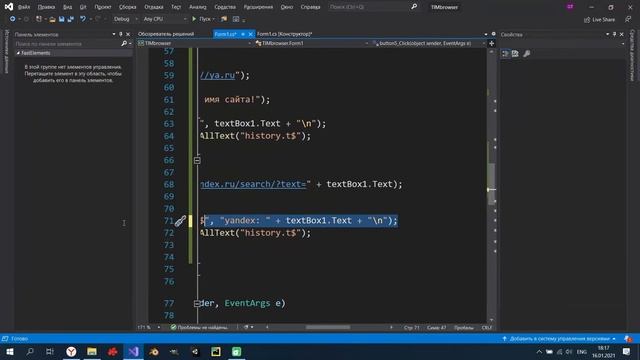Screen dimensions: 640x360
Task: Open the Отладка menu
Action: 153,7
